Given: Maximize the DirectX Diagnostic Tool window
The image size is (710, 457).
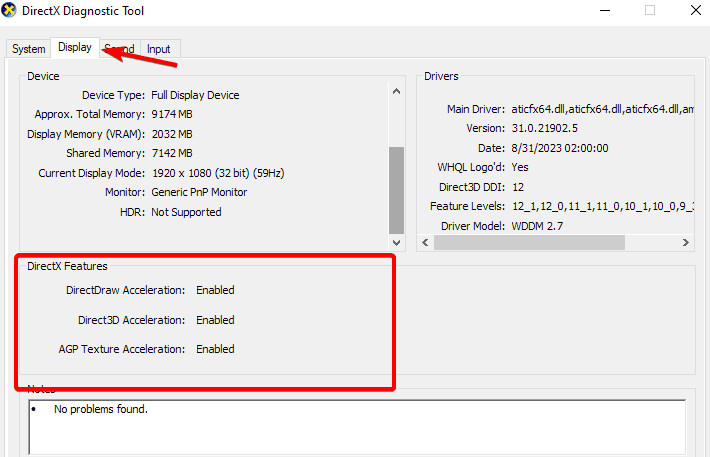Looking at the screenshot, I should [x=650, y=10].
